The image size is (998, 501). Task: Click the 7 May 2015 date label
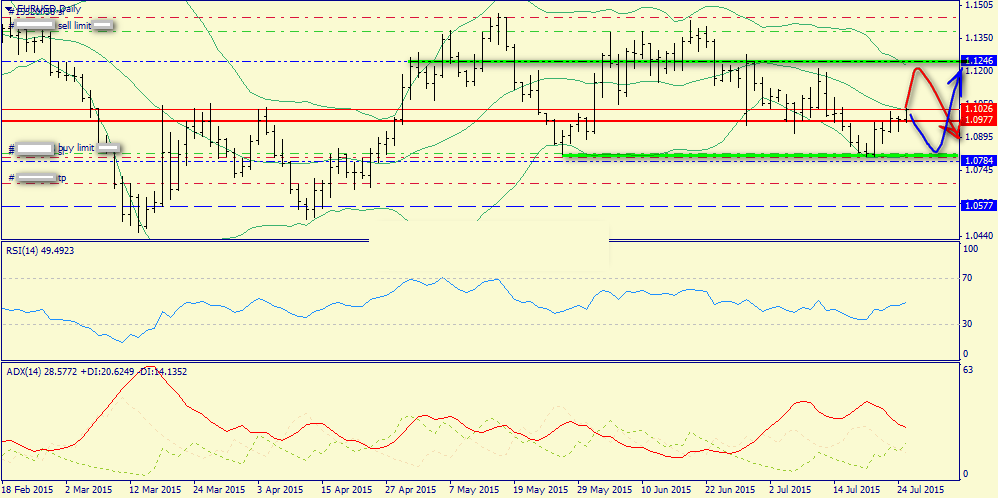(x=474, y=490)
